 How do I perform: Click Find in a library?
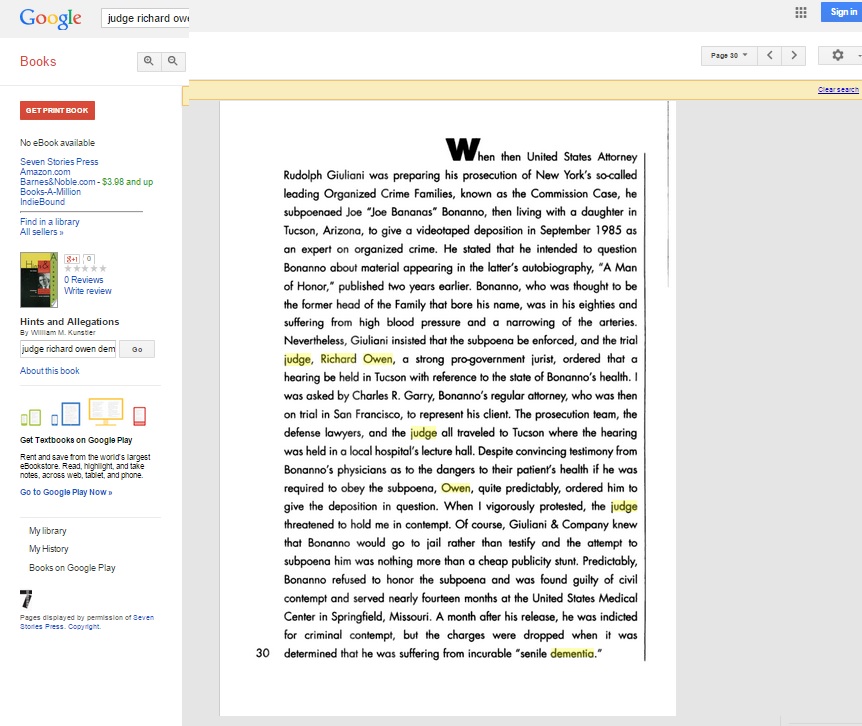(49, 221)
